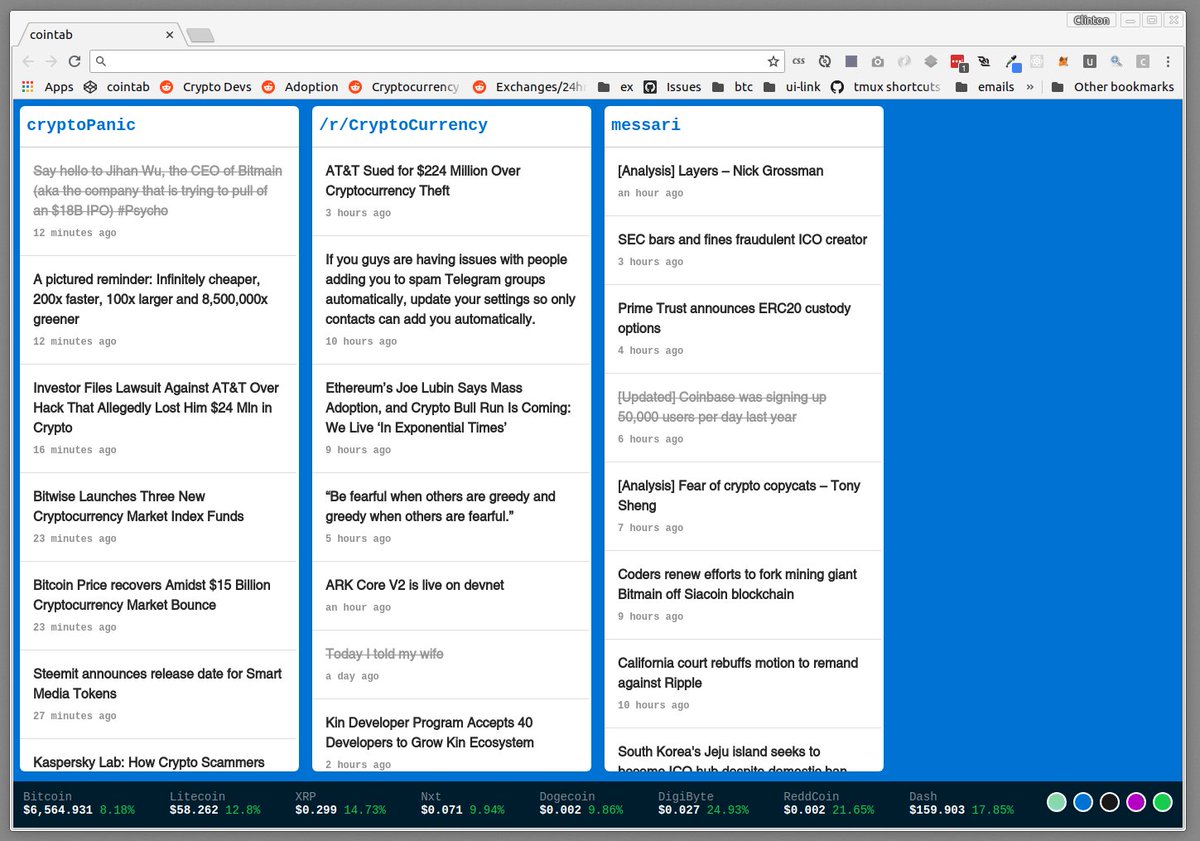Click the Litecoin $58.262 ticker entry
This screenshot has width=1200, height=841.
214,803
